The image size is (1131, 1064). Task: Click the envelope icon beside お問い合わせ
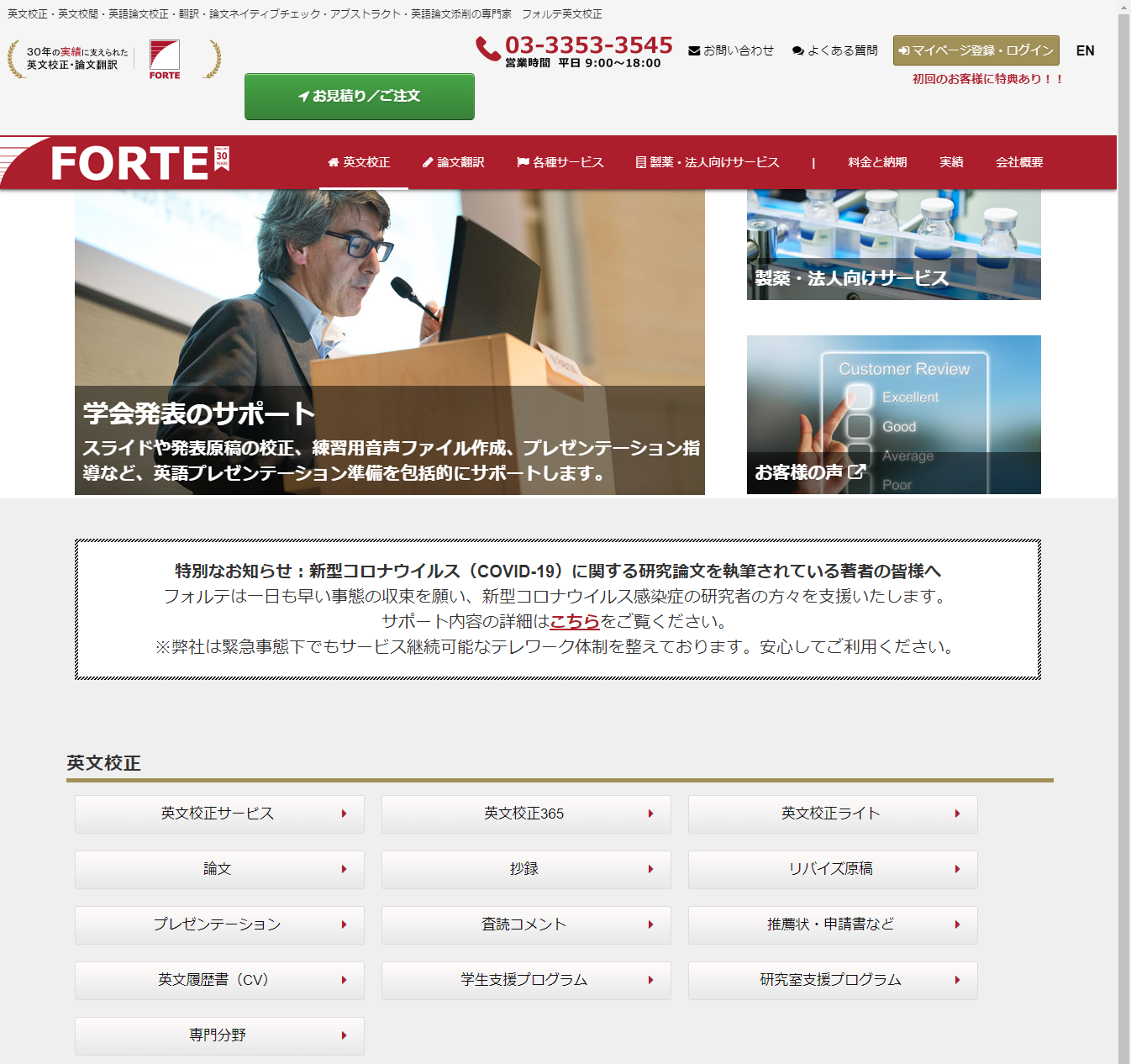(x=694, y=50)
